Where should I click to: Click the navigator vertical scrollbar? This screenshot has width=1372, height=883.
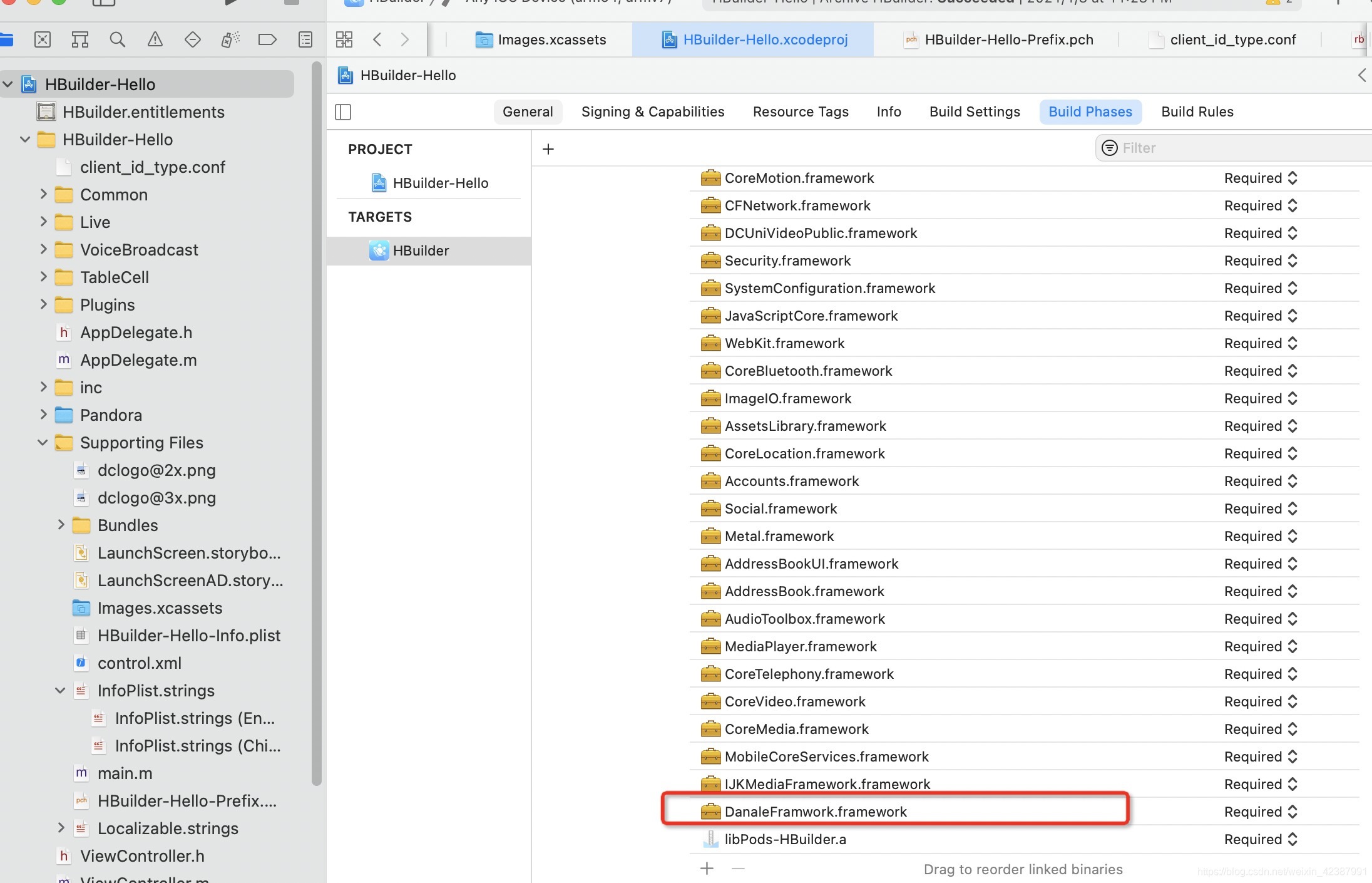coord(317,423)
